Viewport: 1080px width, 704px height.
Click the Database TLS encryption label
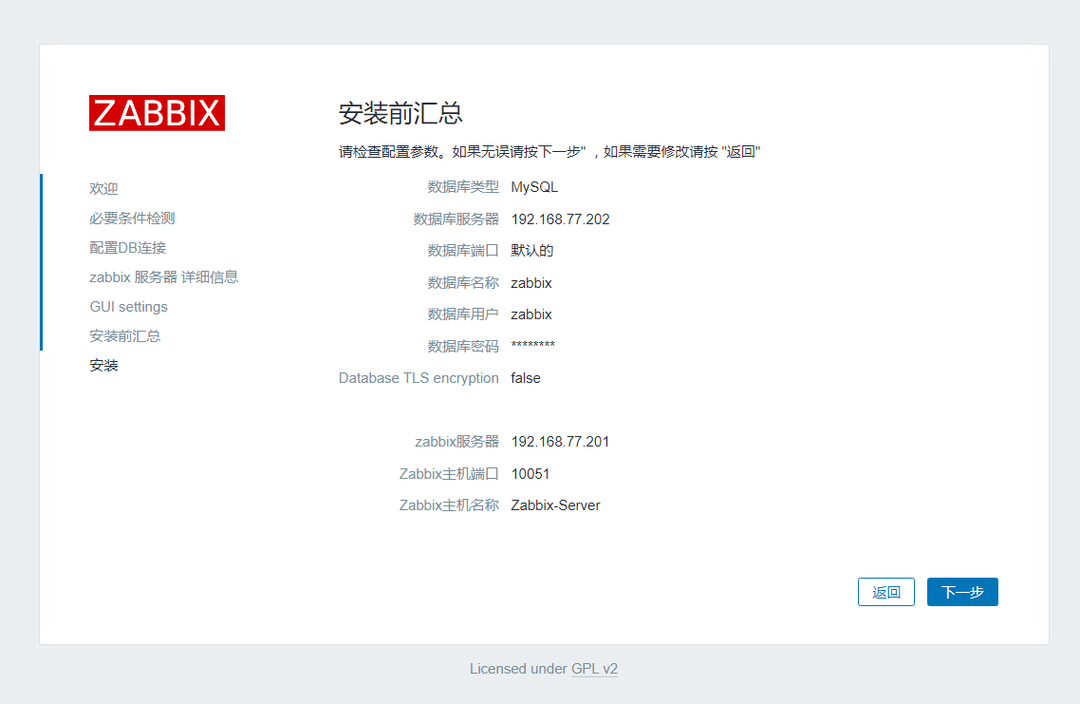click(419, 378)
